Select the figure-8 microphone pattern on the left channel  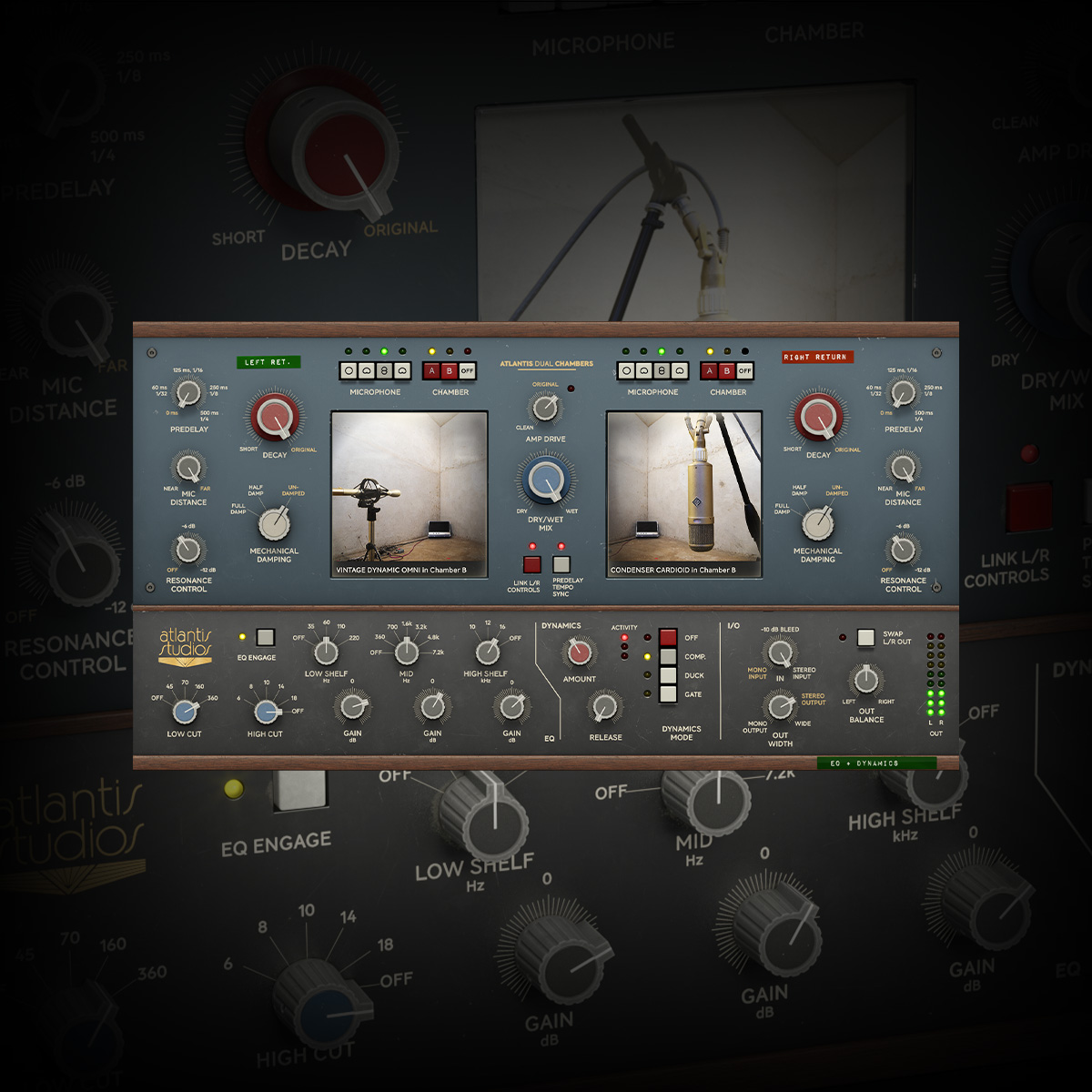click(385, 370)
